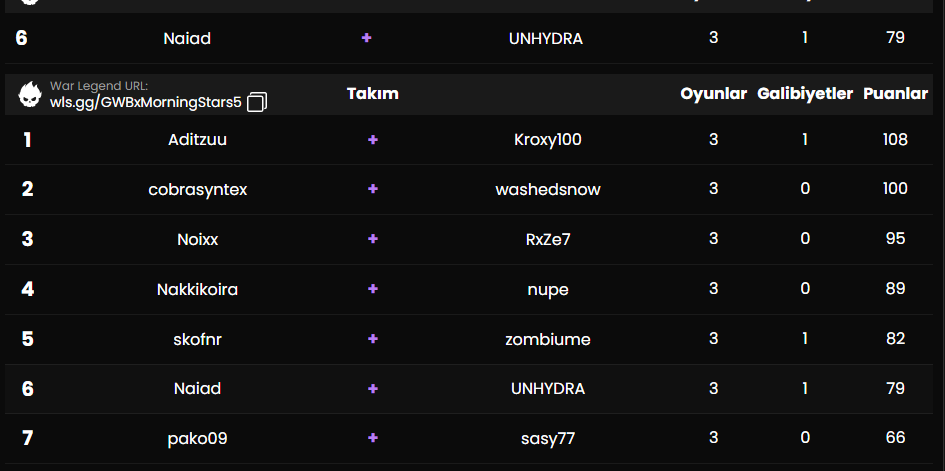Click the Takım column header
The image size is (945, 471).
pos(372,94)
